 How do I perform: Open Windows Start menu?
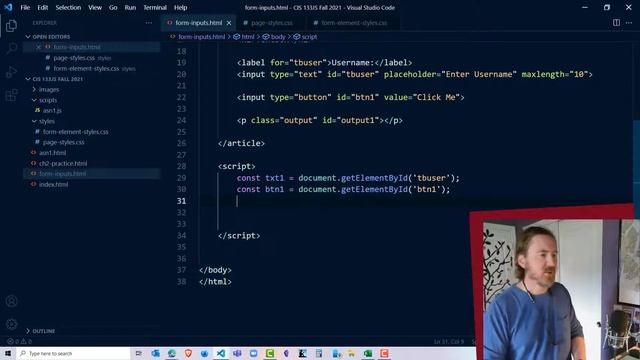click(x=8, y=353)
